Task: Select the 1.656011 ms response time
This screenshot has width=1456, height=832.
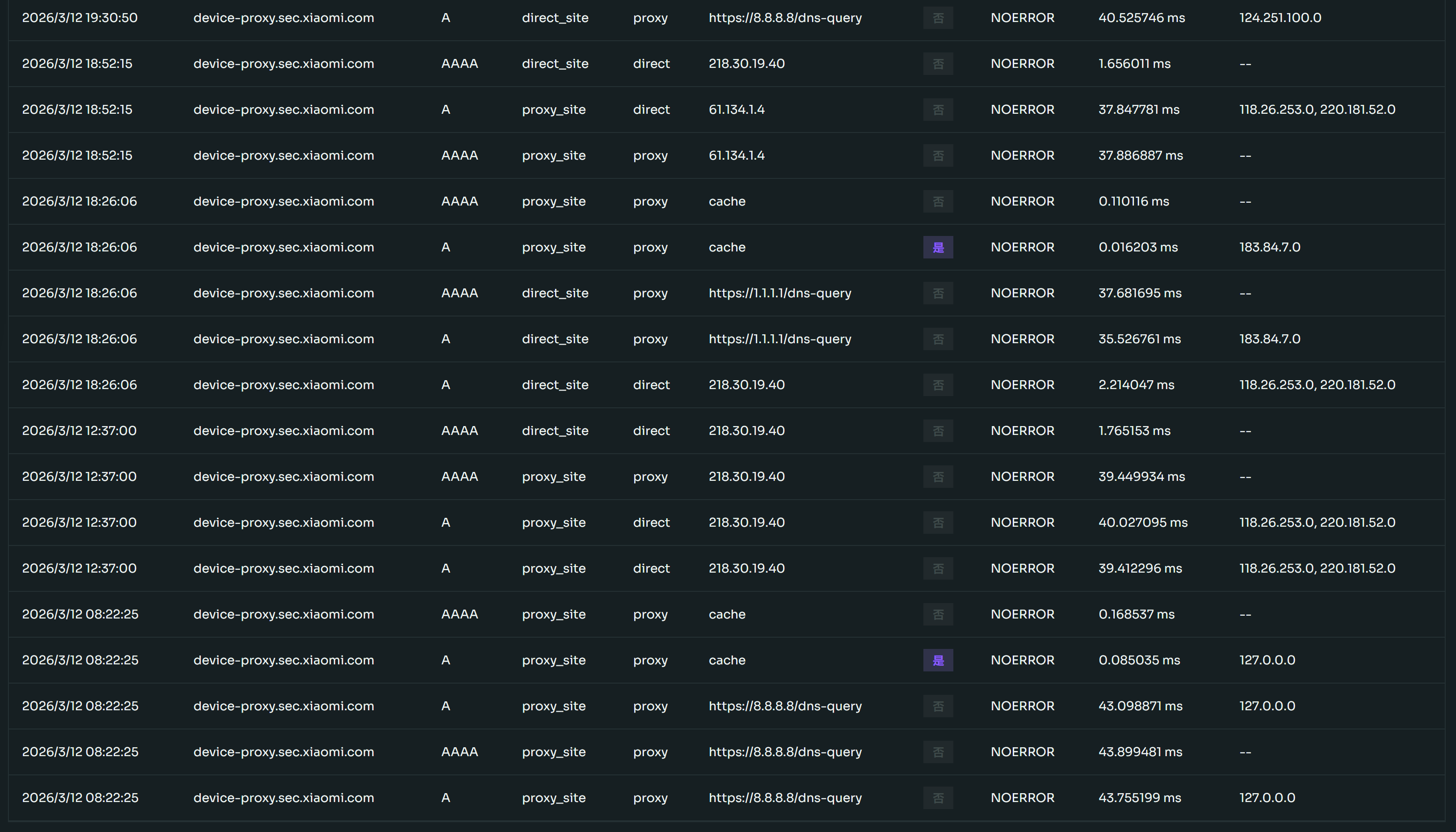Action: coord(1134,63)
